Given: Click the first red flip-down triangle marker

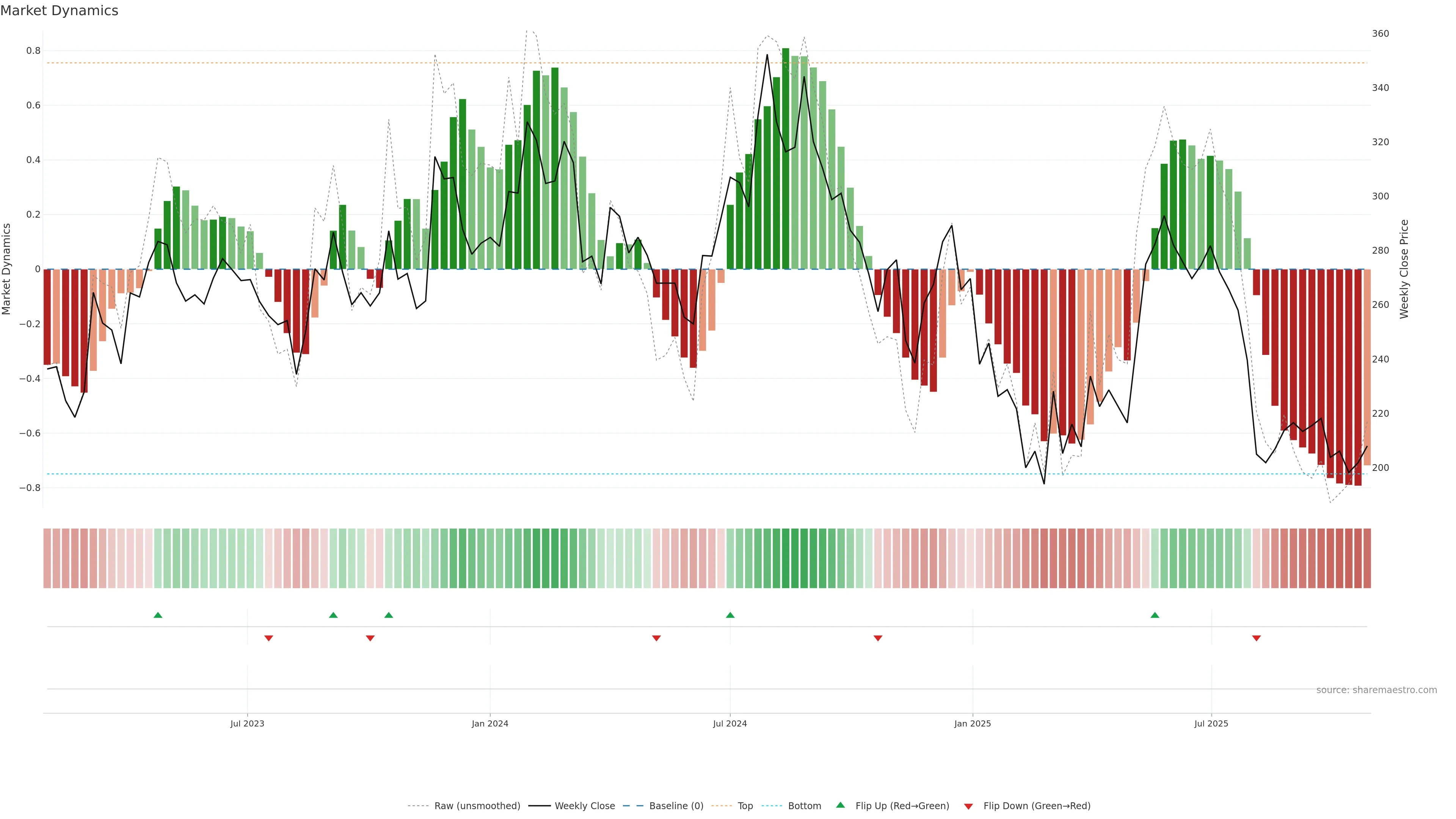Looking at the screenshot, I should click(x=268, y=638).
